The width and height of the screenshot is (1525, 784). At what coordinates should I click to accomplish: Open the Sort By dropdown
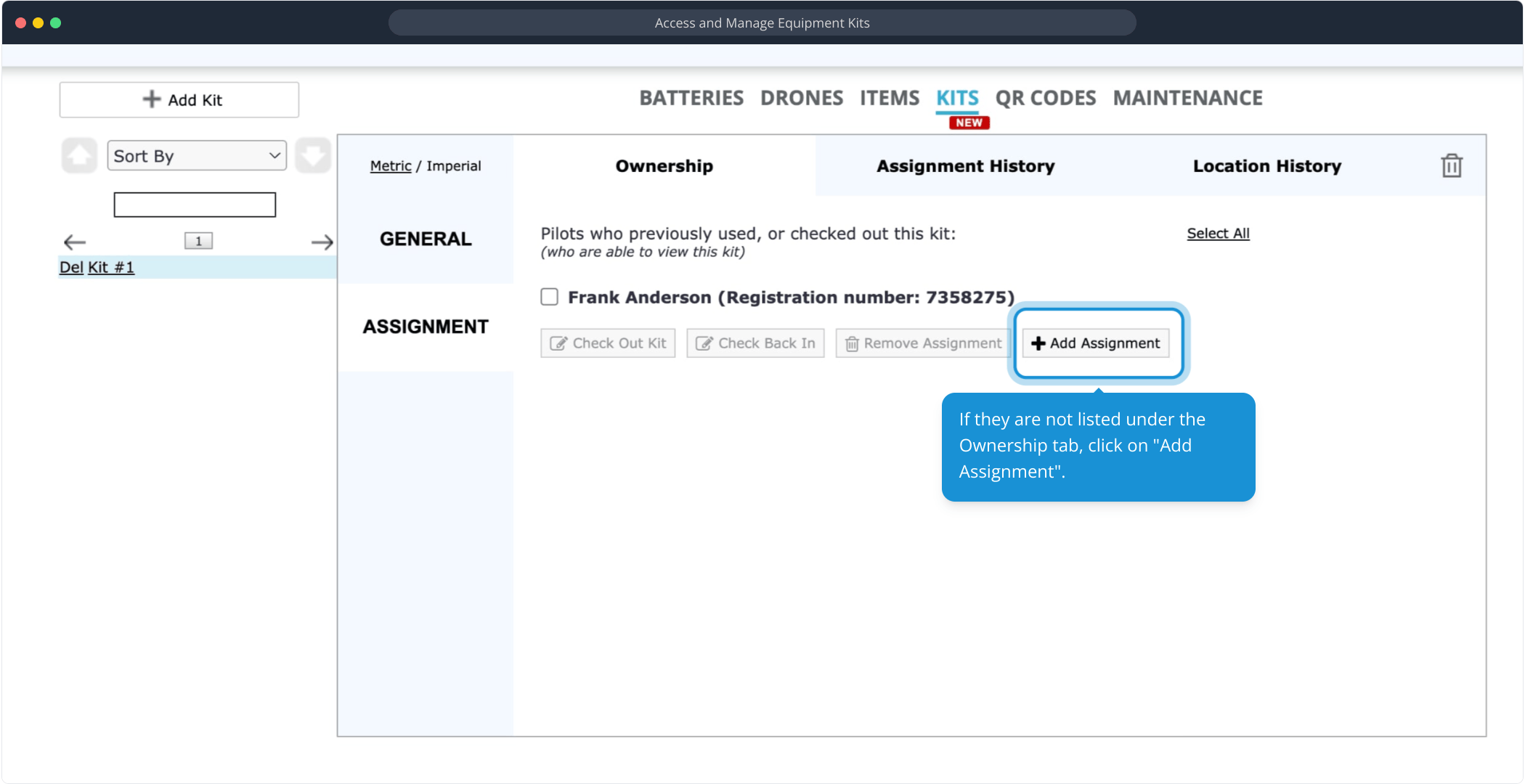197,155
